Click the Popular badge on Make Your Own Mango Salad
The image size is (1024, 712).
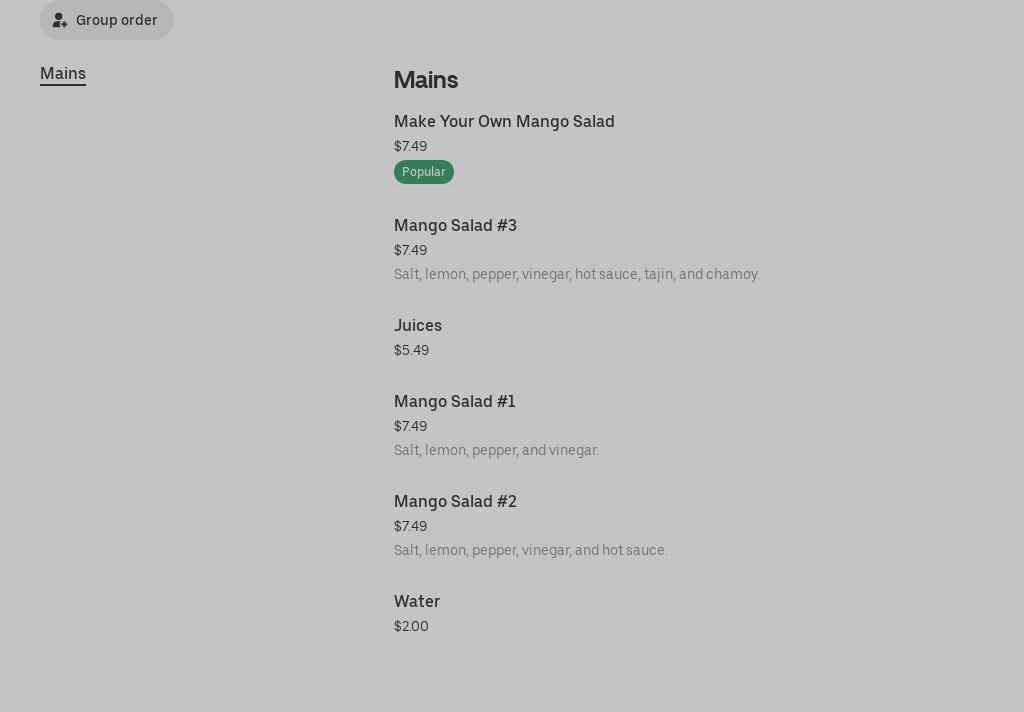tap(423, 171)
